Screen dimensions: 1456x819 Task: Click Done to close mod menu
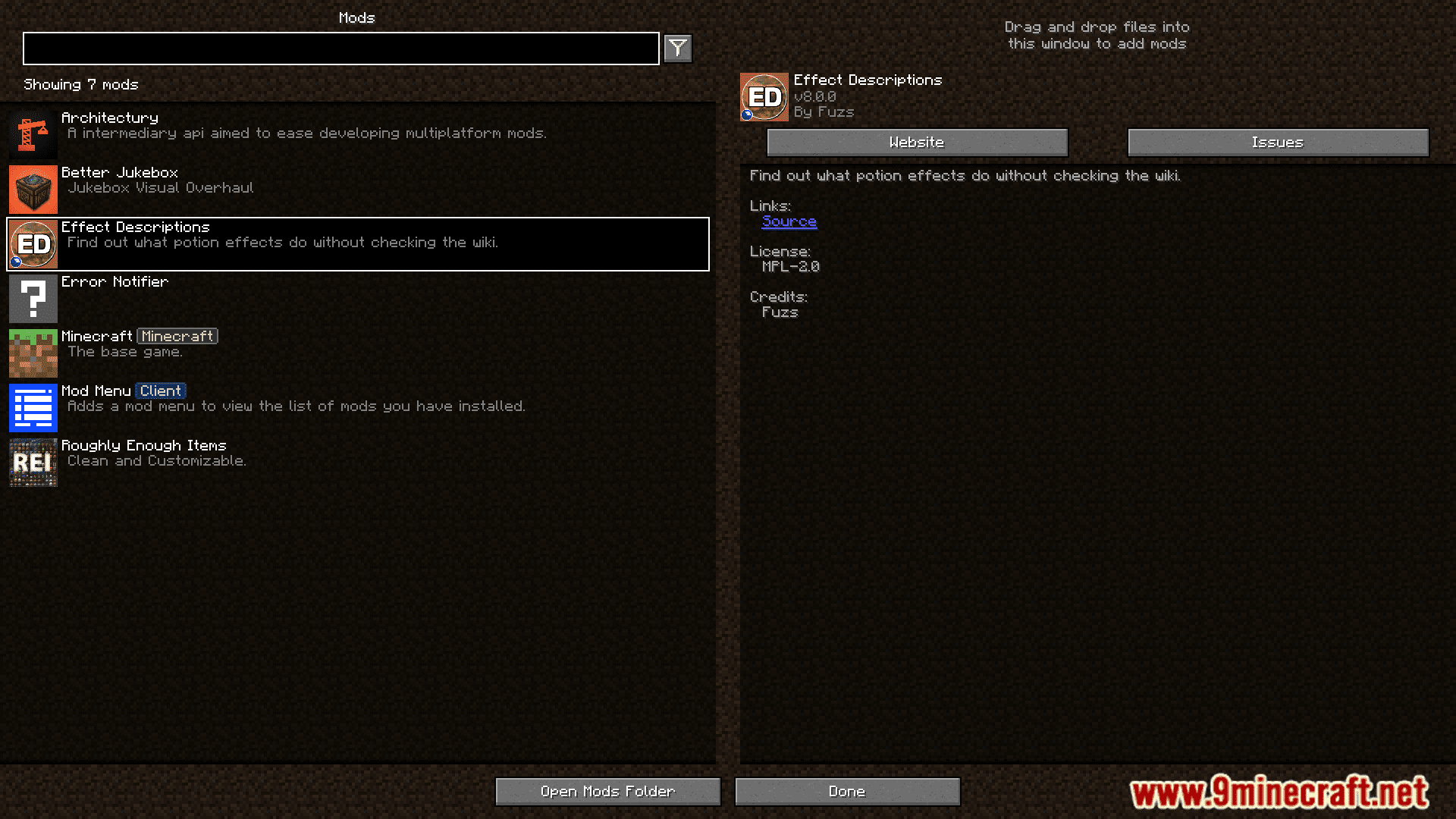pos(845,791)
